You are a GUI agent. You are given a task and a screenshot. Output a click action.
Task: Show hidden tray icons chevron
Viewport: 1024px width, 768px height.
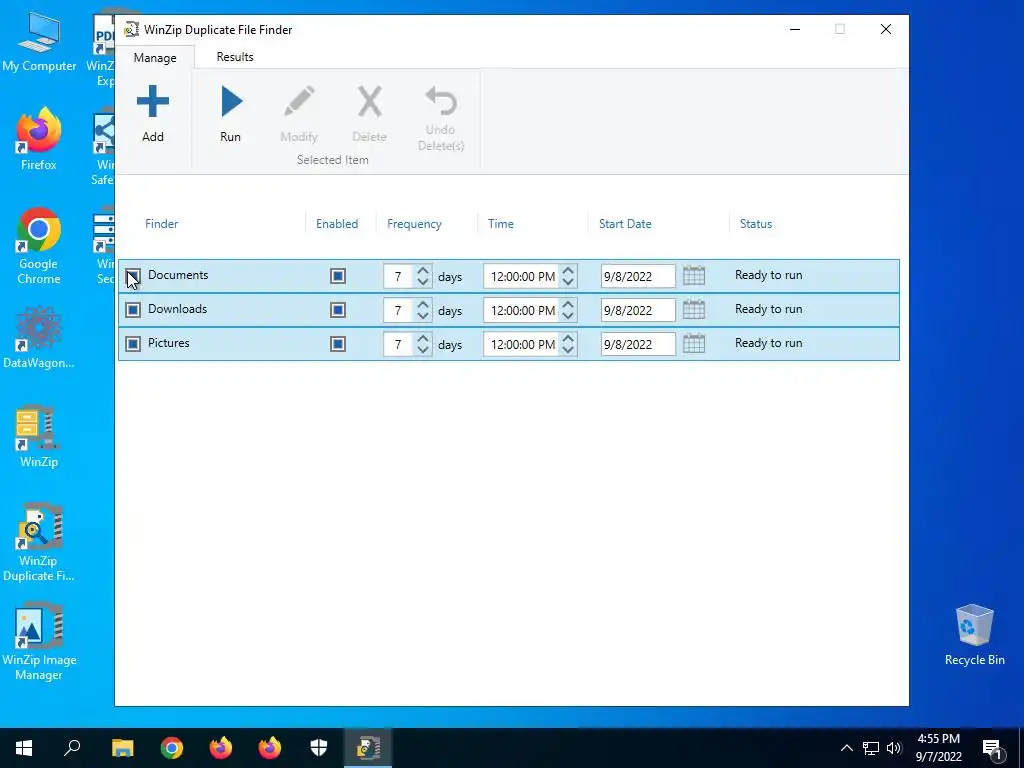coord(846,748)
